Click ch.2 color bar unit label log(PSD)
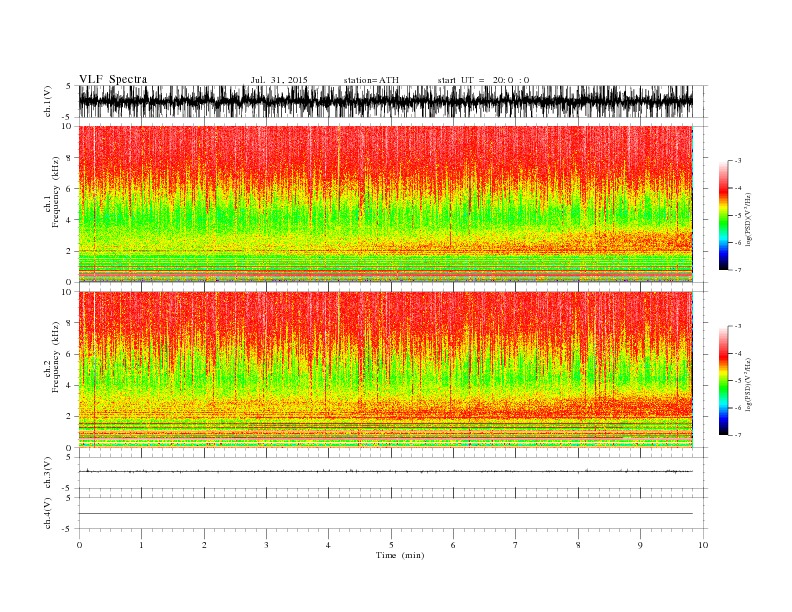Image resolution: width=792 pixels, height=612 pixels. click(748, 384)
